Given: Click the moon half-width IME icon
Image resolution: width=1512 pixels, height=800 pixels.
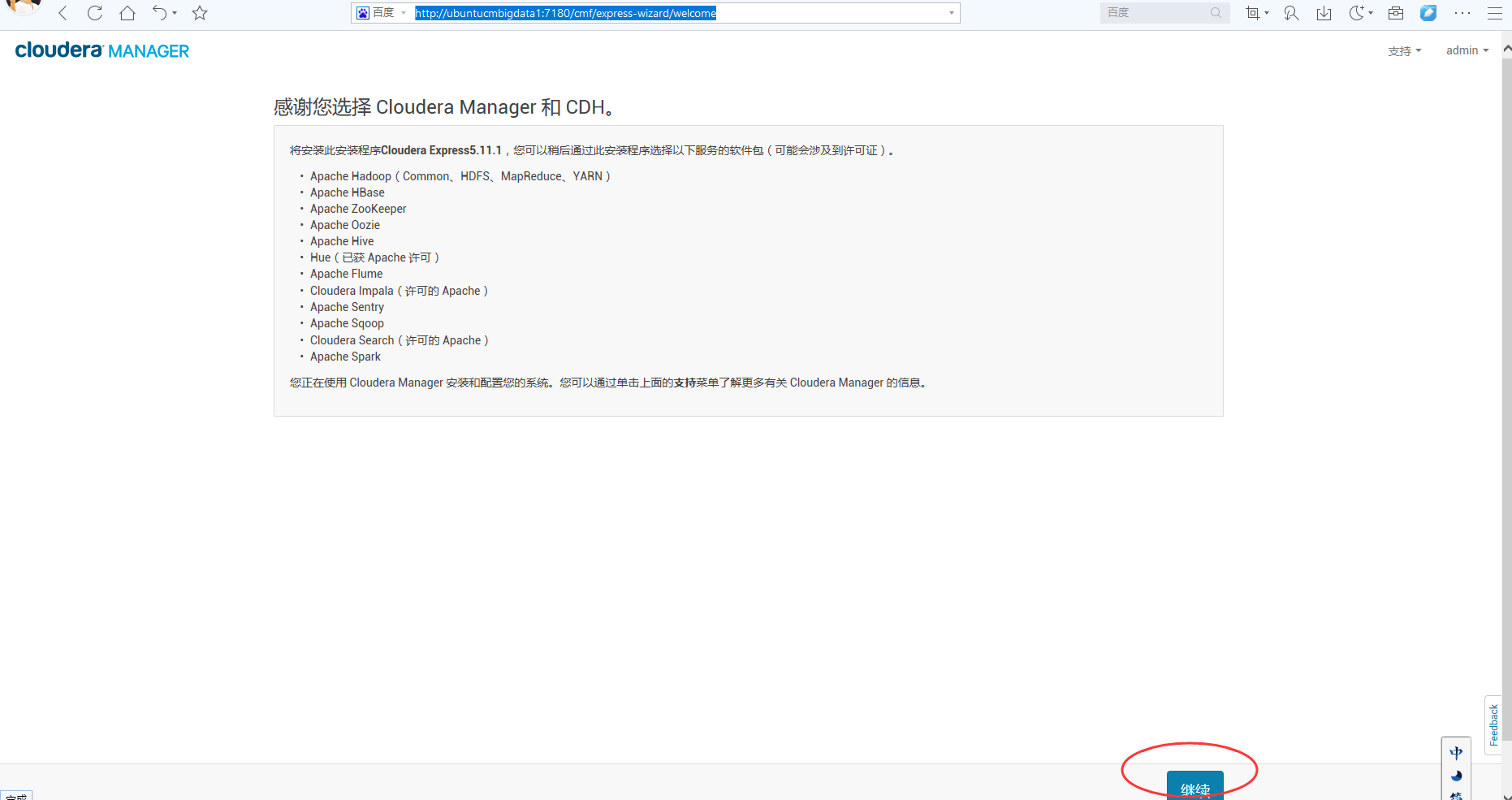Looking at the screenshot, I should tap(1456, 776).
